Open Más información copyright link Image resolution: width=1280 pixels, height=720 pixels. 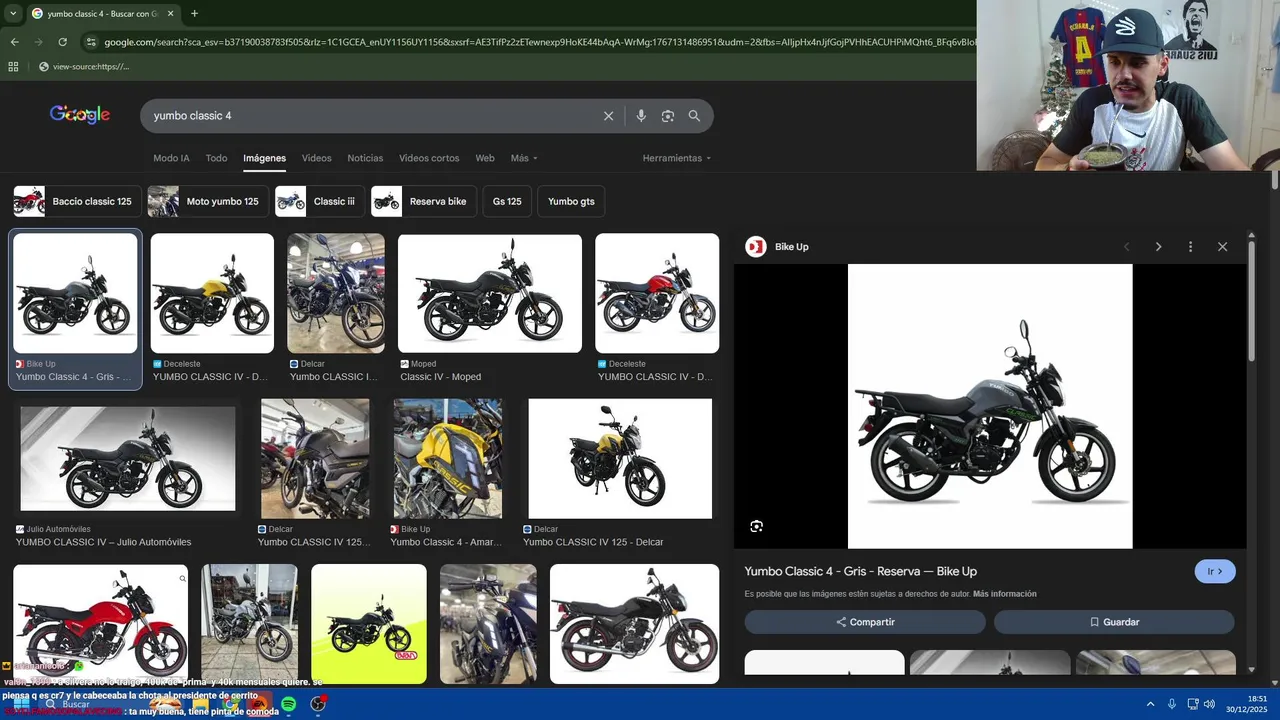(x=1004, y=594)
